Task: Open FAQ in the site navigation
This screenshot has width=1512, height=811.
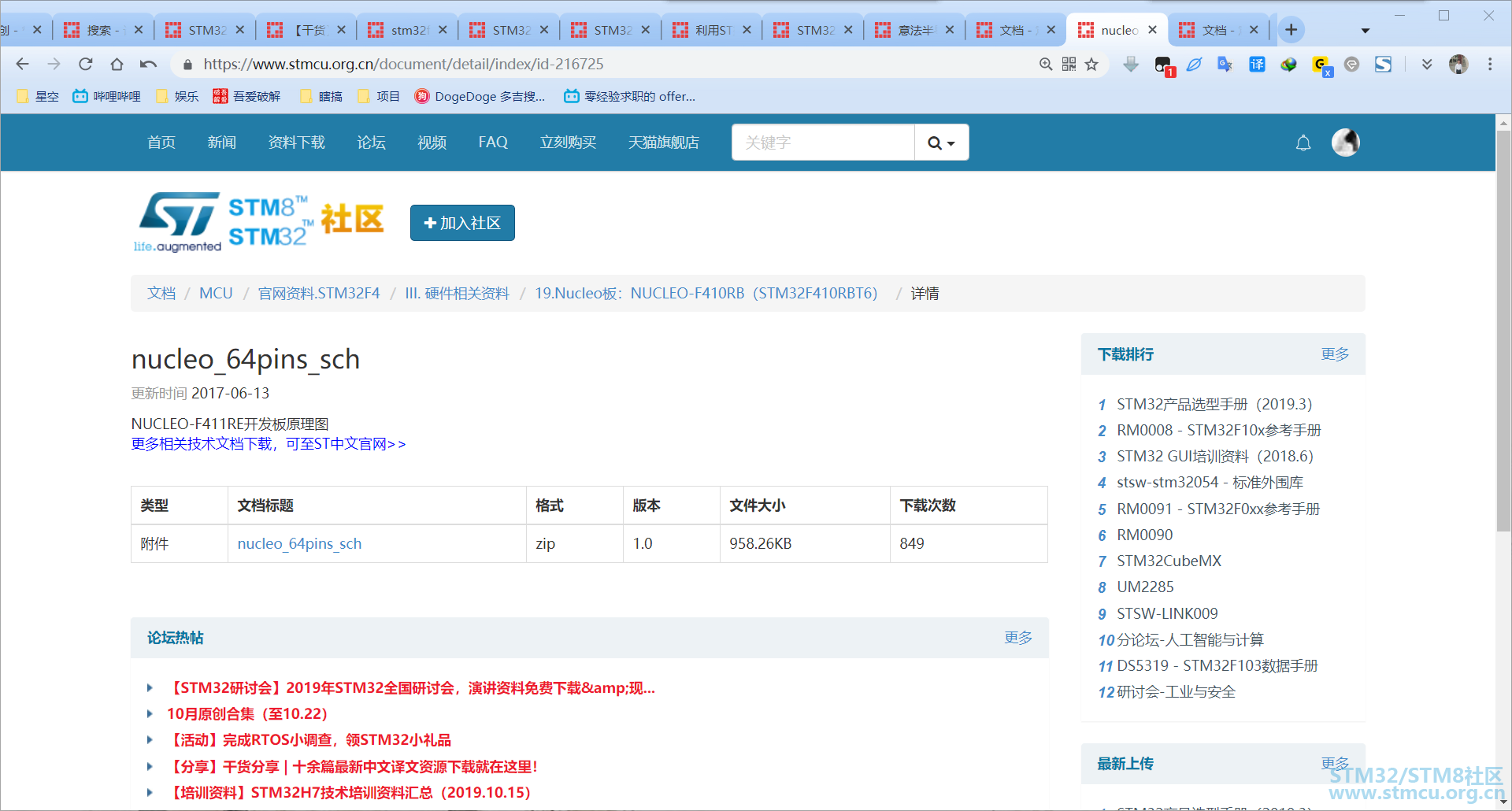Action: (x=493, y=143)
